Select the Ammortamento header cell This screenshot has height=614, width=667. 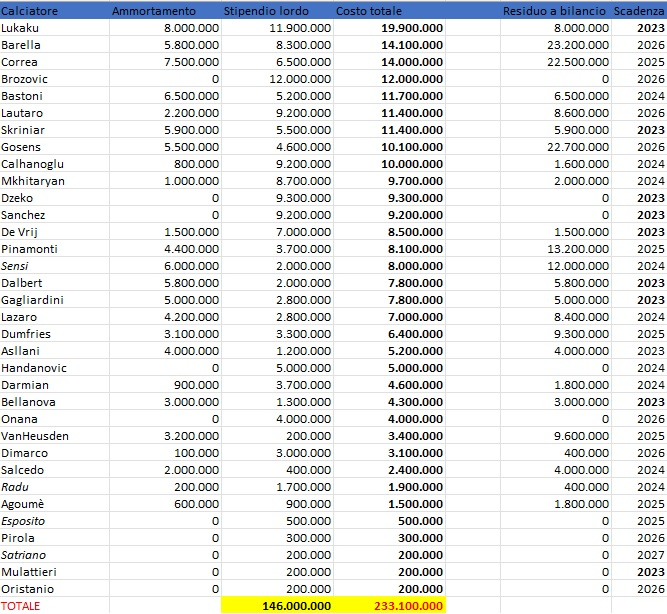click(x=153, y=11)
